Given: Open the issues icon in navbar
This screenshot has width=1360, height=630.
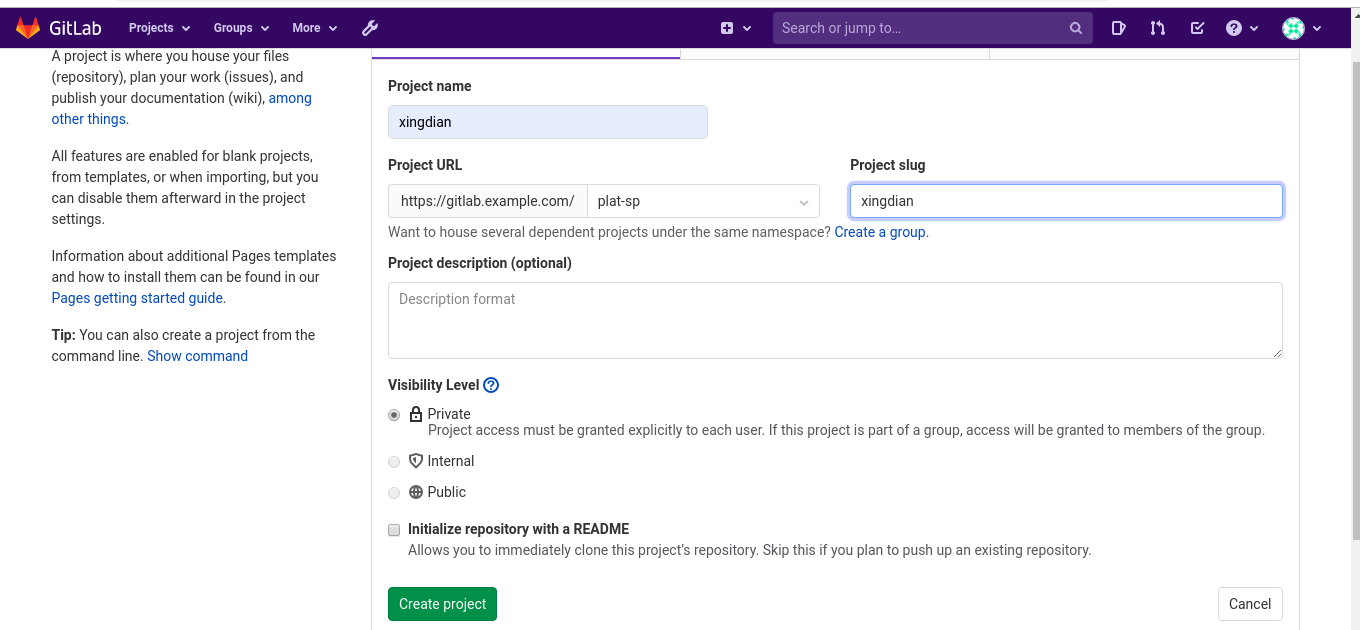Looking at the screenshot, I should 1120,28.
